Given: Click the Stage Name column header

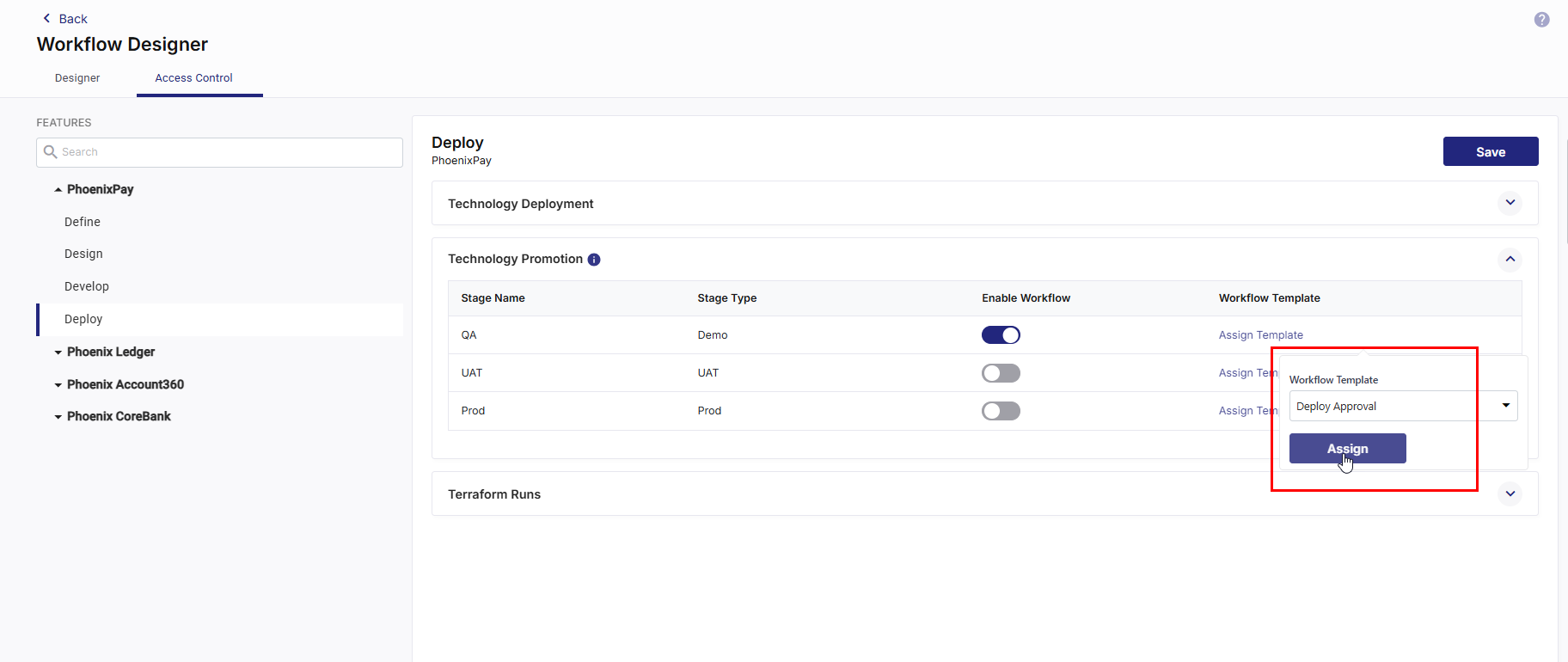Looking at the screenshot, I should (x=493, y=298).
